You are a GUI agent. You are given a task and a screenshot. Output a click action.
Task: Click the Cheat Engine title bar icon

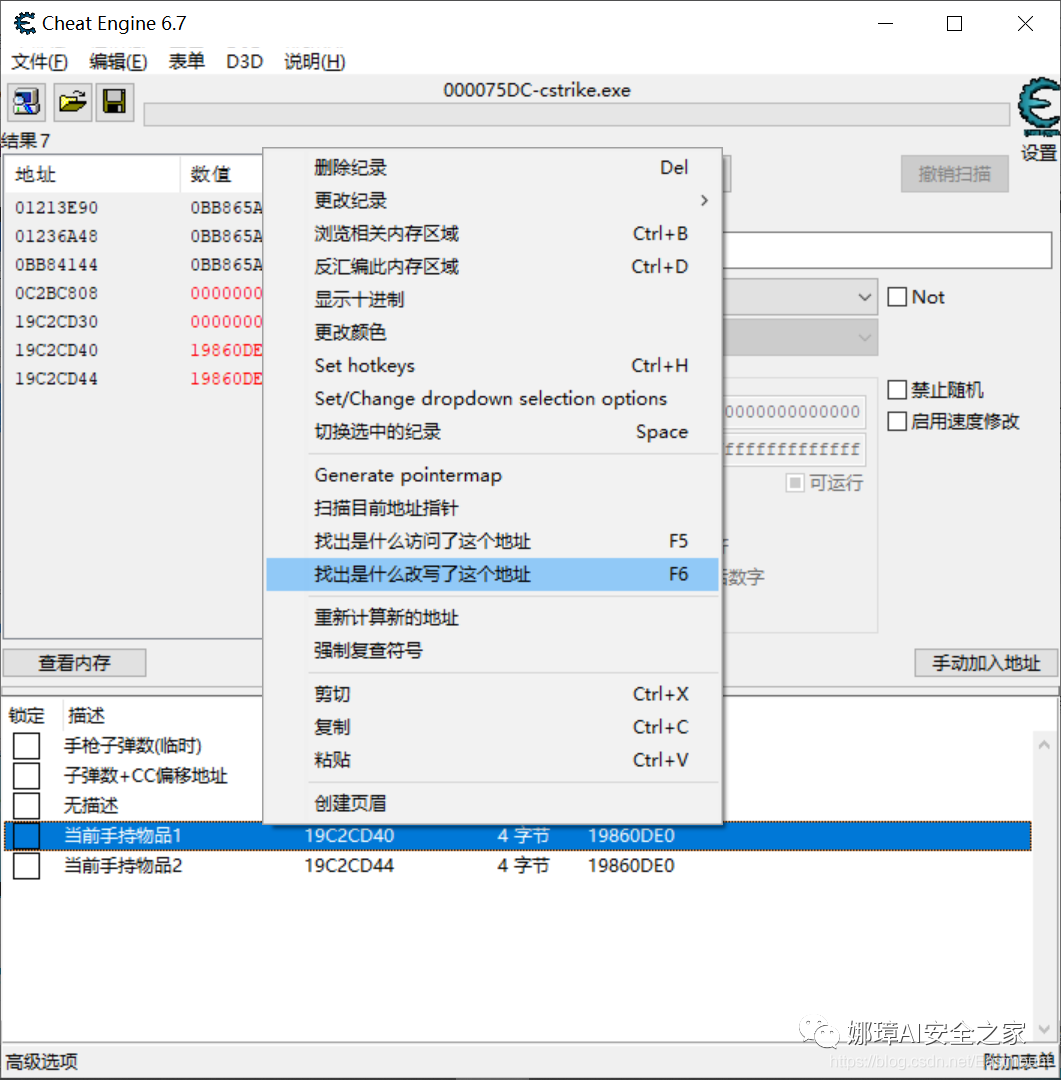click(25, 23)
